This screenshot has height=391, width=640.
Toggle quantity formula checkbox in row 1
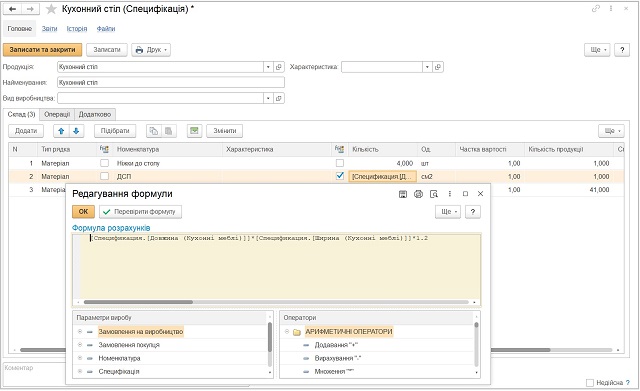(x=340, y=163)
